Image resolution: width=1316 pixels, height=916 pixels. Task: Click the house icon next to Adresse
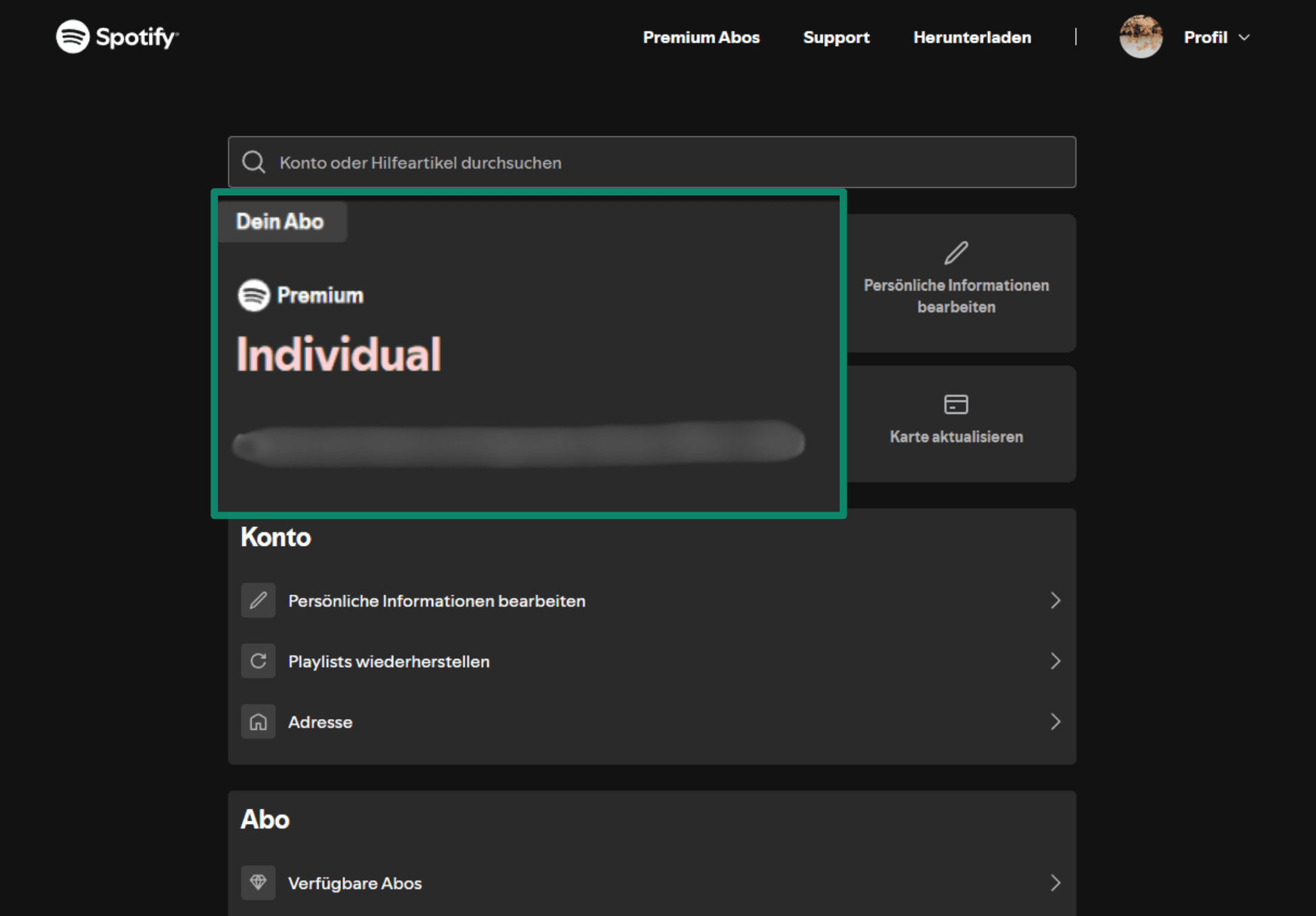pyautogui.click(x=258, y=721)
